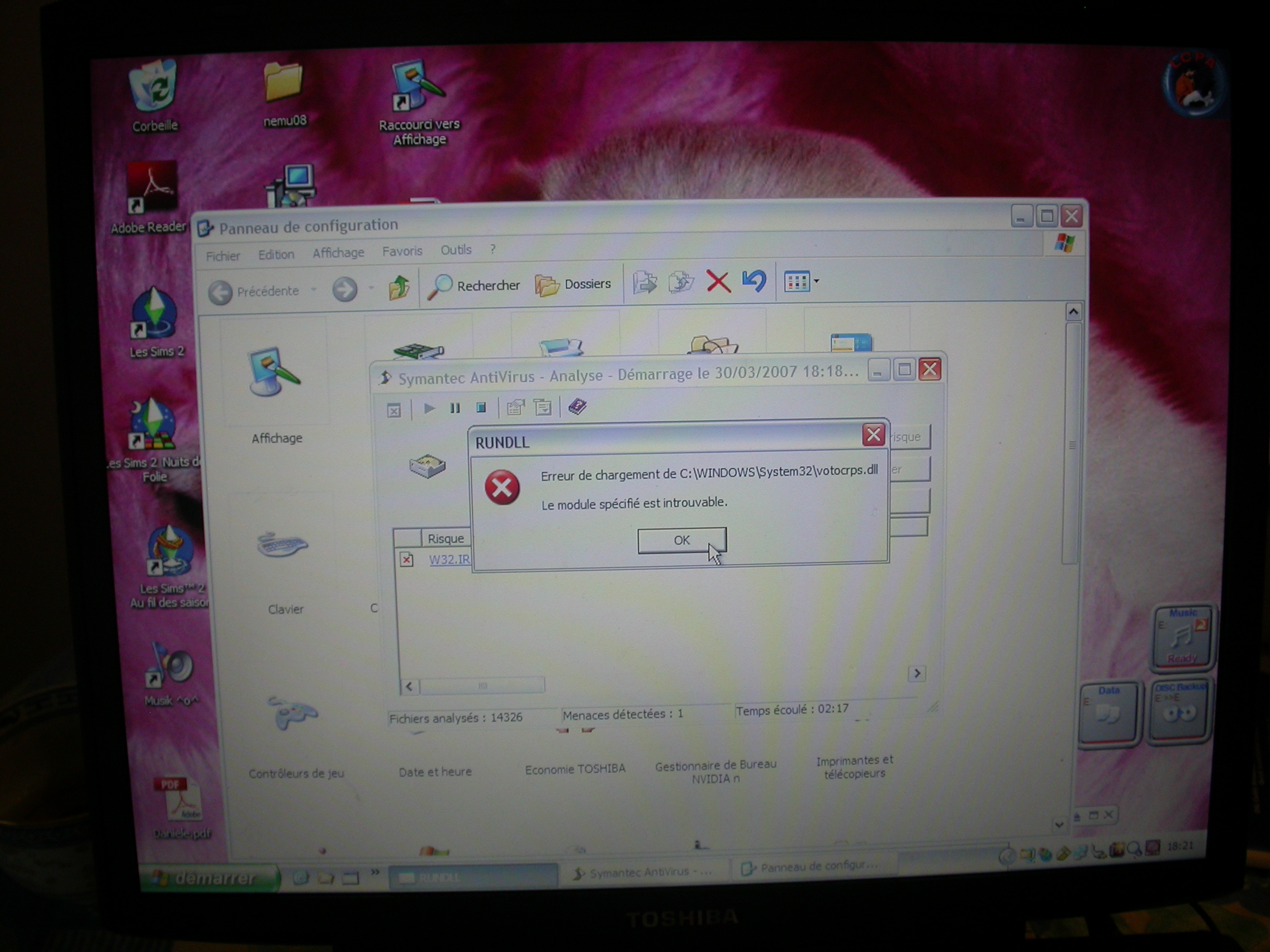Open the Affichage menu
The image size is (1270, 952).
(x=338, y=253)
